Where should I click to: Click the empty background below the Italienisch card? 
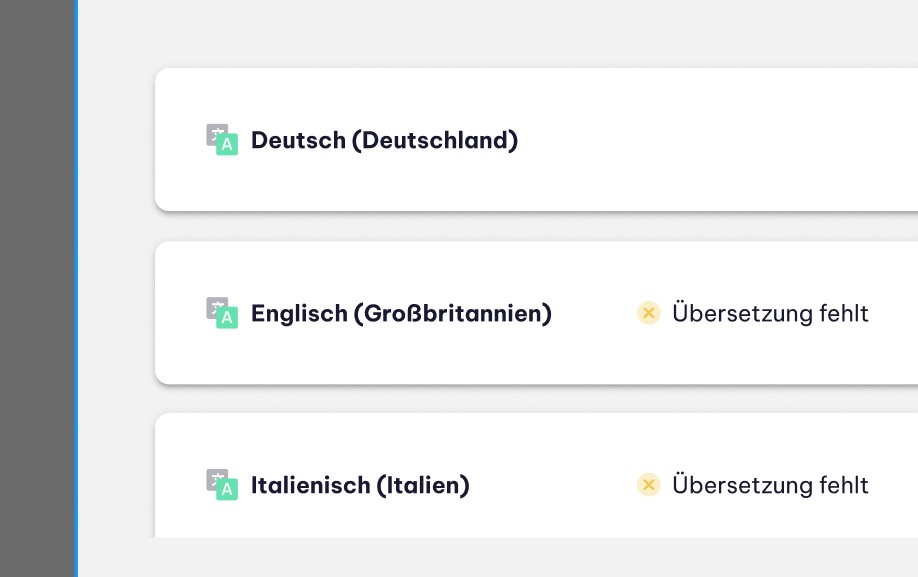(498, 557)
